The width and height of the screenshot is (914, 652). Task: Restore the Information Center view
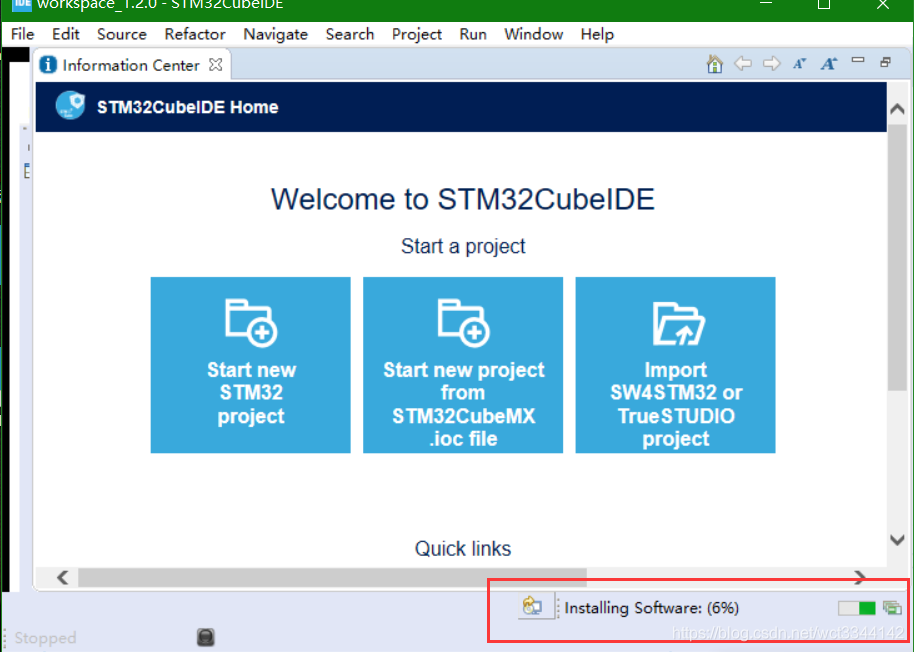click(x=885, y=62)
